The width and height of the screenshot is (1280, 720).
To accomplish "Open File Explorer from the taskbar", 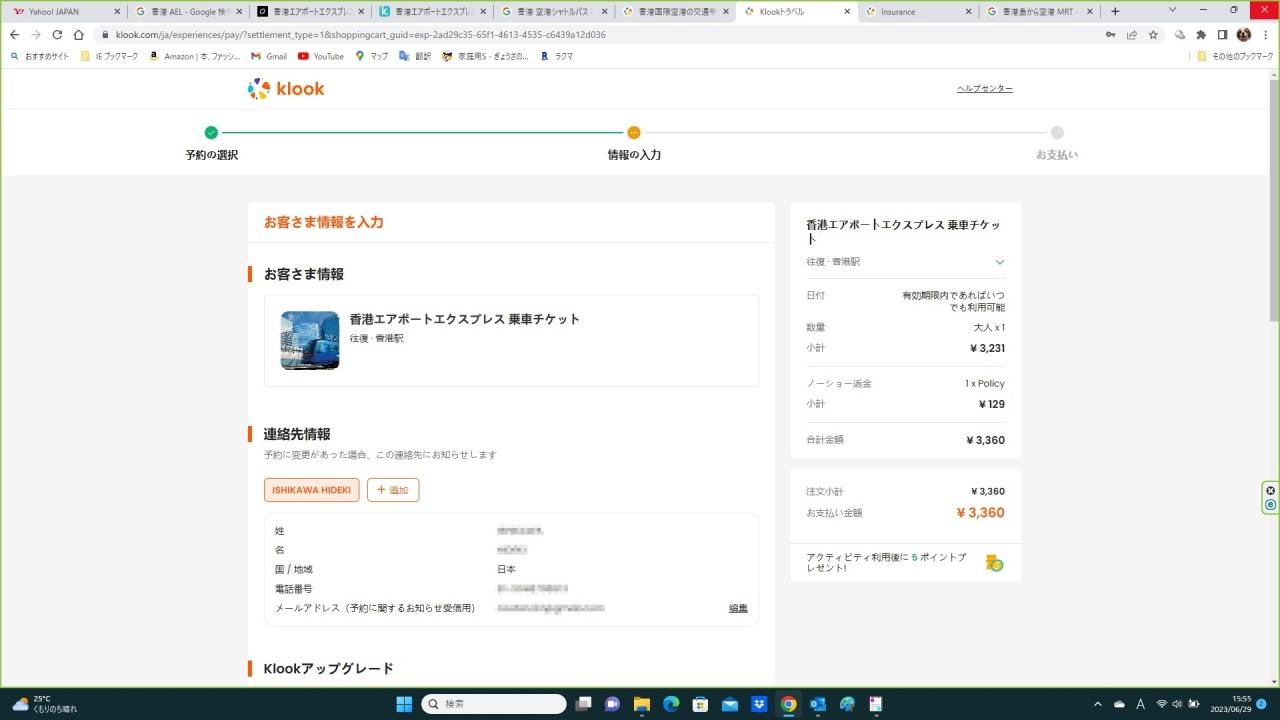I will point(642,704).
